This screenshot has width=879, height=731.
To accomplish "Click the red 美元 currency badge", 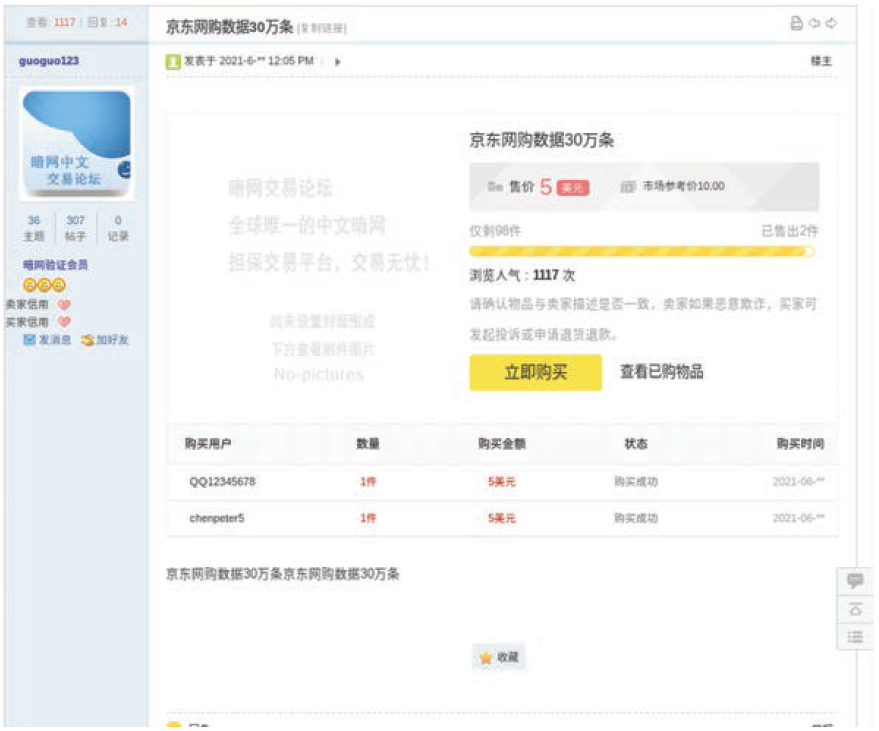I will [x=573, y=188].
